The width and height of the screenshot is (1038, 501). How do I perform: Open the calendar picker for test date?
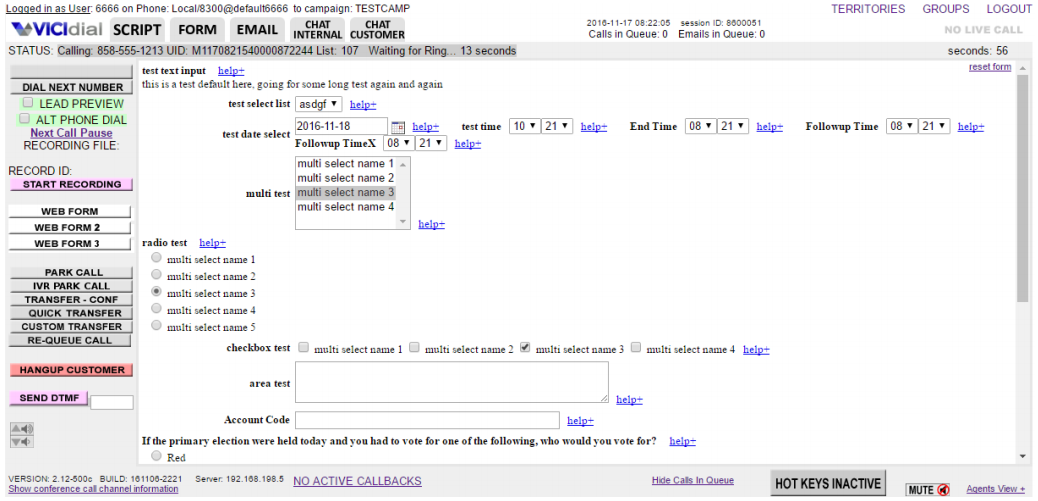[397, 127]
